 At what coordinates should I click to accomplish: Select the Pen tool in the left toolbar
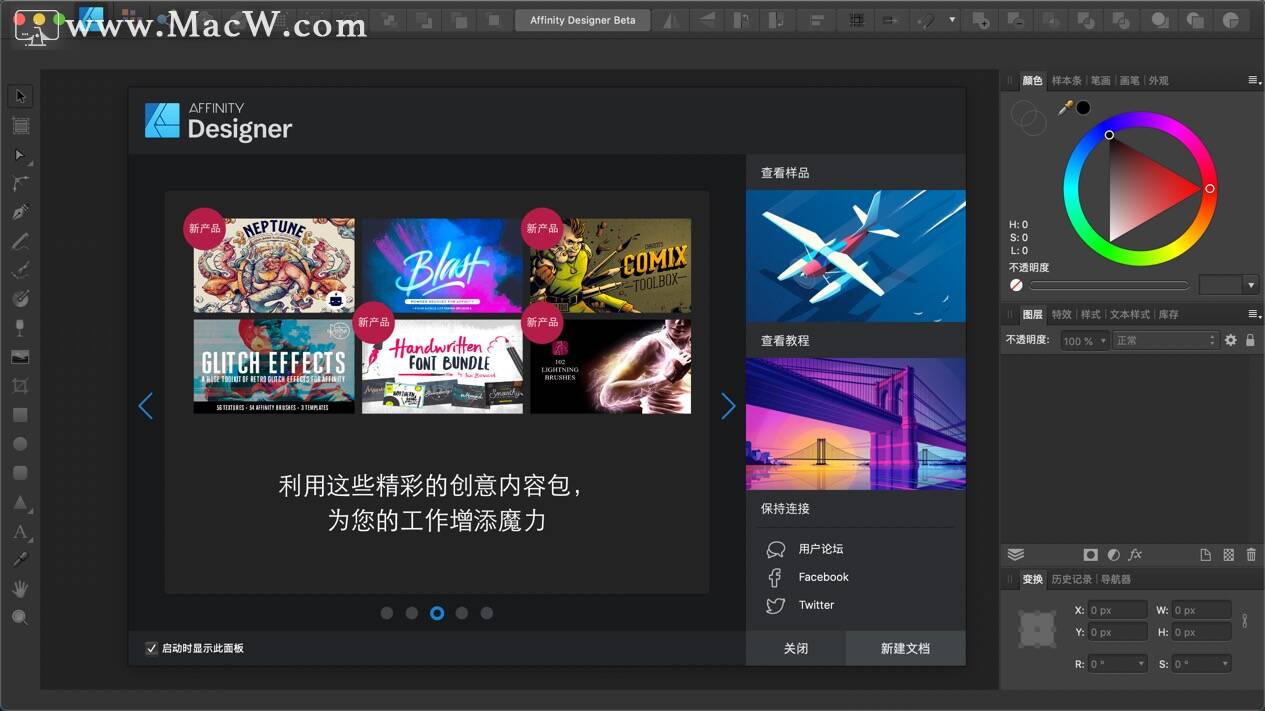[20, 212]
